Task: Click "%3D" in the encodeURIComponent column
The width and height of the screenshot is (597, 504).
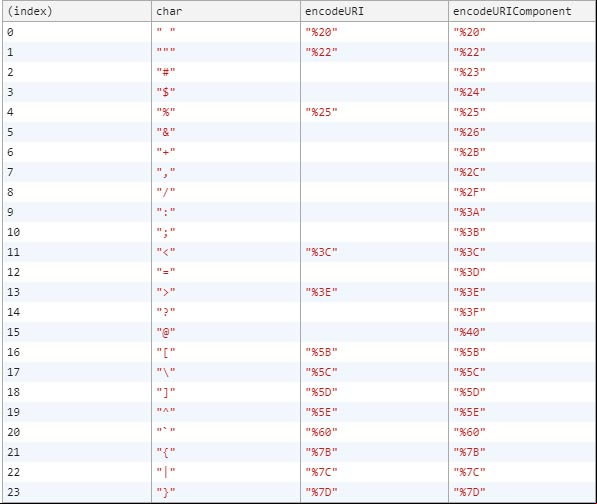Action: 469,272
